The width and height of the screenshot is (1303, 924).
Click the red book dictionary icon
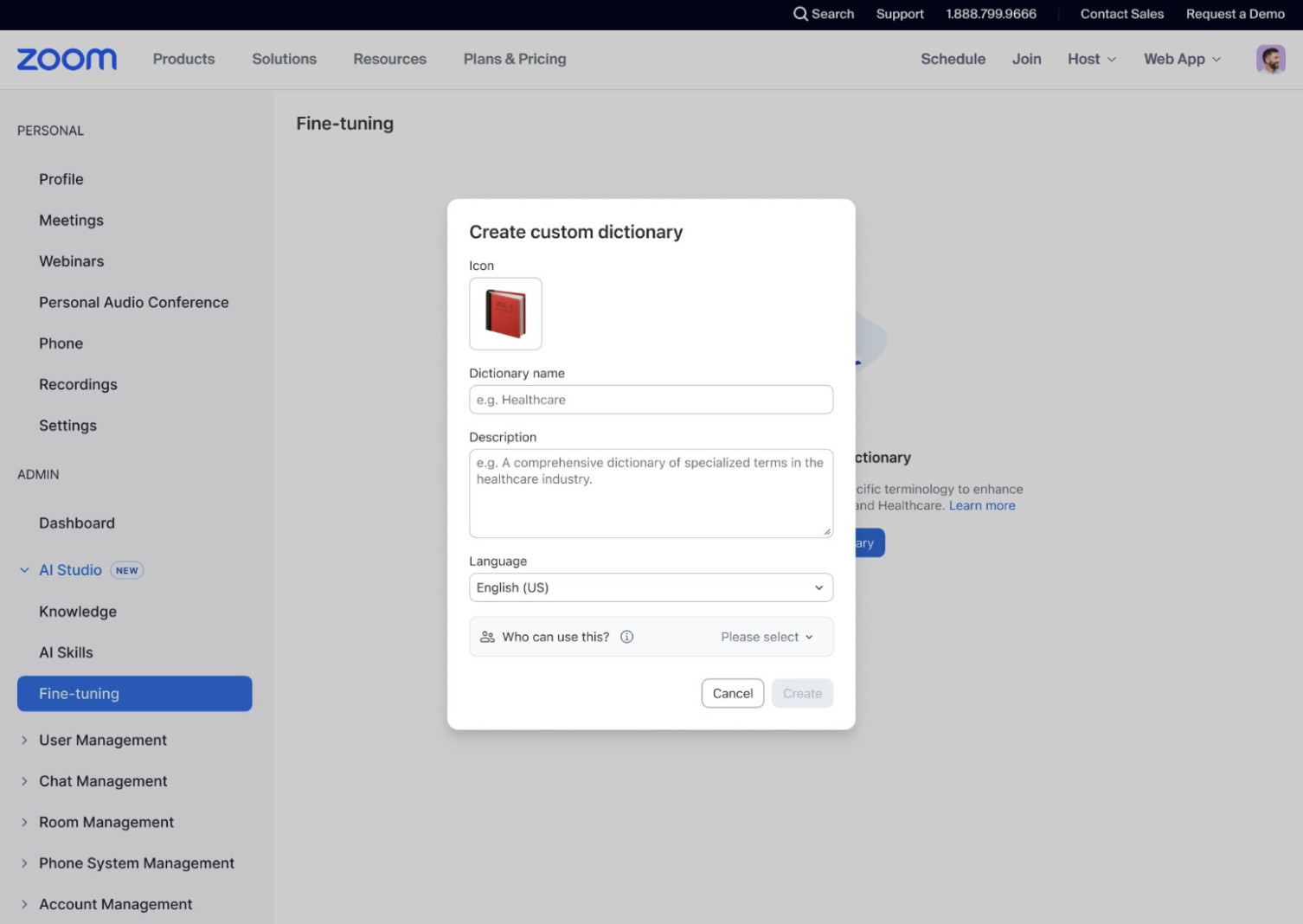click(x=505, y=313)
